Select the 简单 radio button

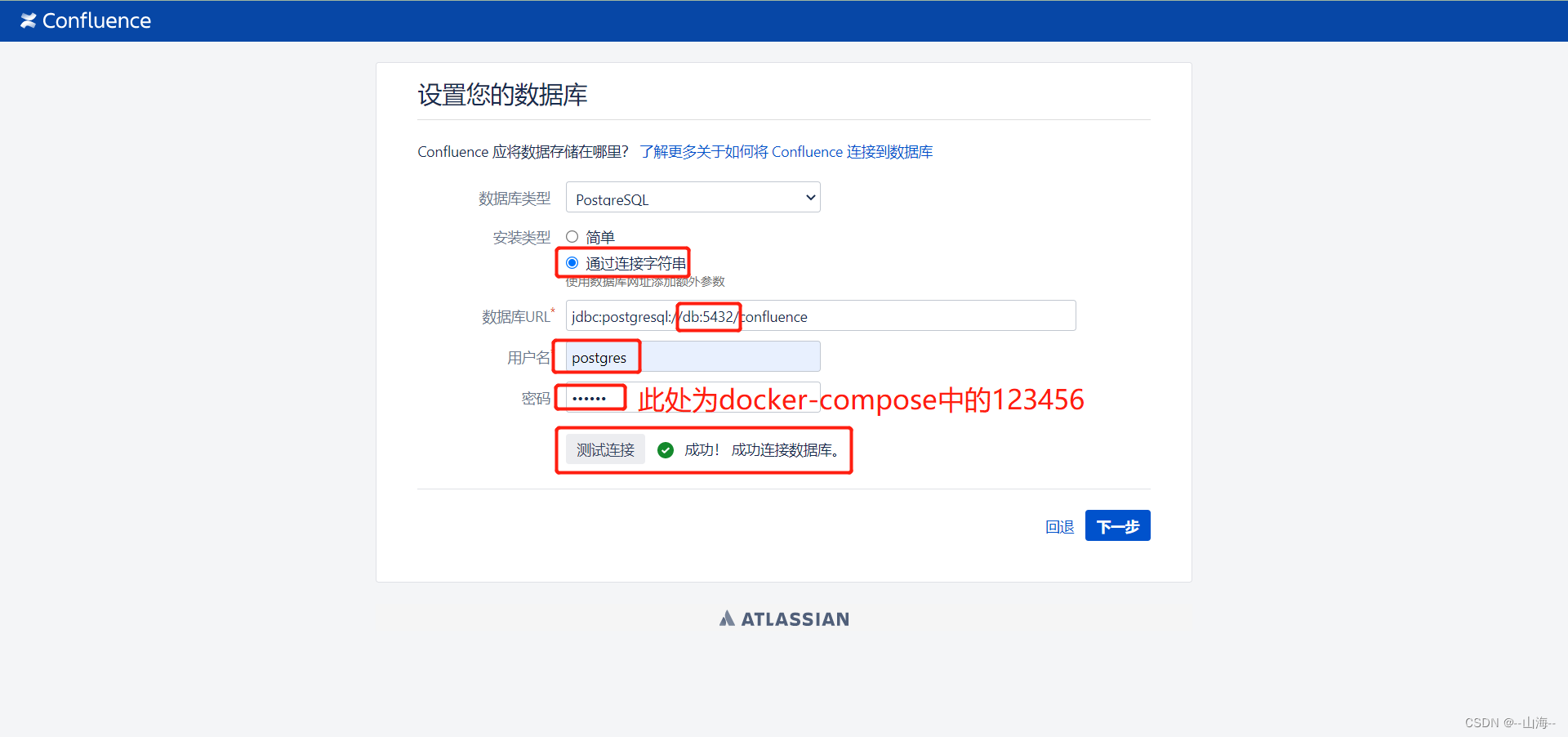pyautogui.click(x=572, y=237)
